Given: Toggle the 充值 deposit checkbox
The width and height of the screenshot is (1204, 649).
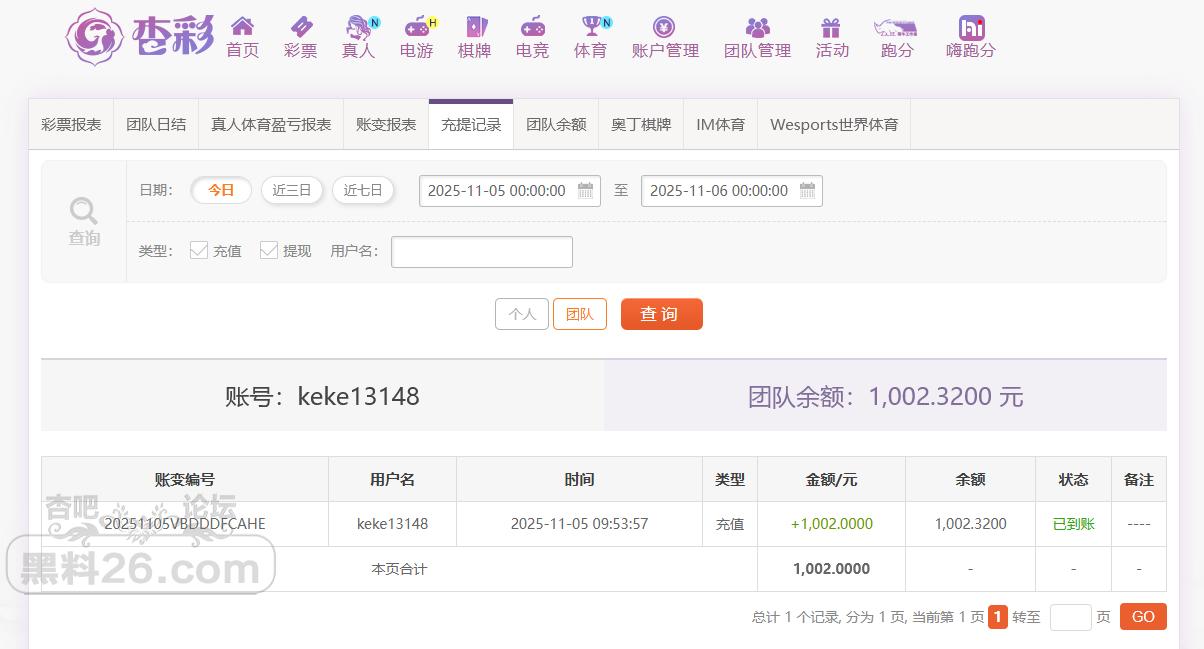Looking at the screenshot, I should [x=199, y=250].
